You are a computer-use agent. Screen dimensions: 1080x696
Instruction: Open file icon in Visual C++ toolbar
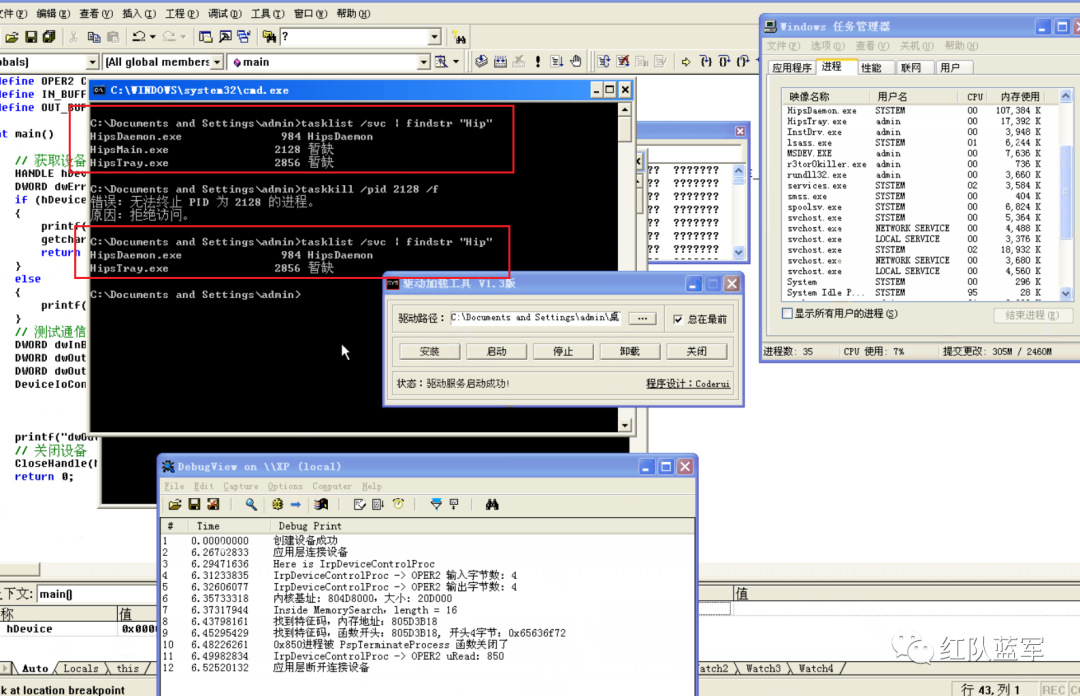pyautogui.click(x=12, y=37)
